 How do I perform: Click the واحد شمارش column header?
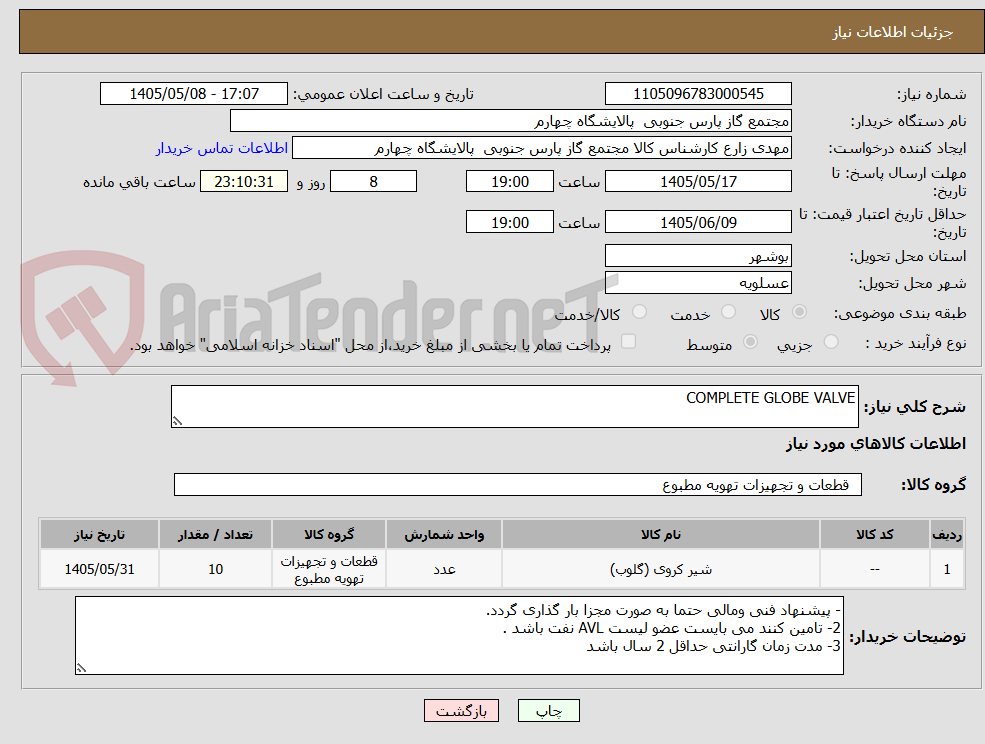pyautogui.click(x=444, y=535)
